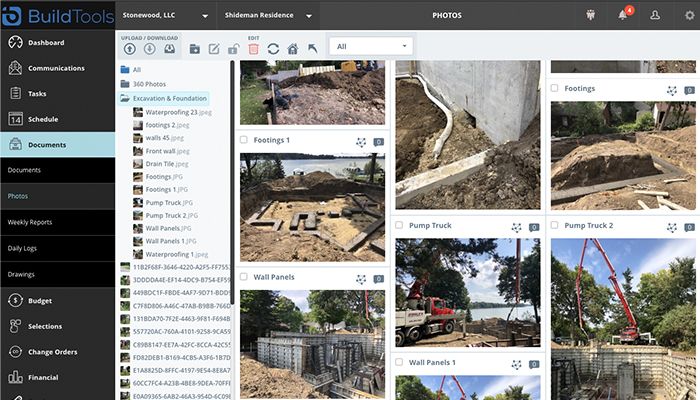Open the 360 Photos folder
This screenshot has height=400, width=700.
point(143,84)
